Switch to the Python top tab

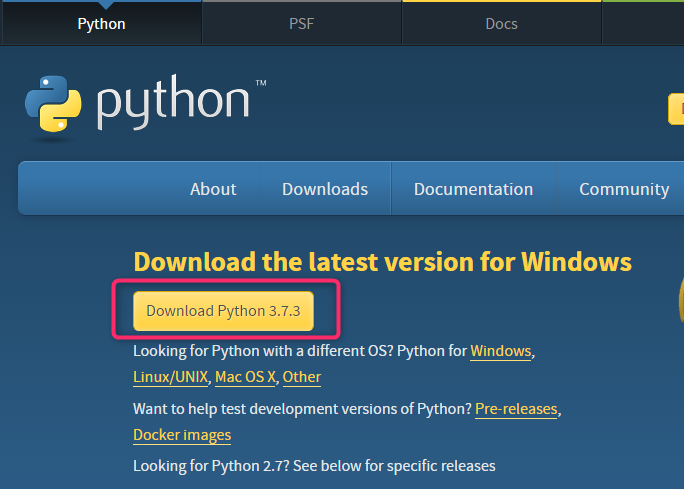(x=101, y=23)
